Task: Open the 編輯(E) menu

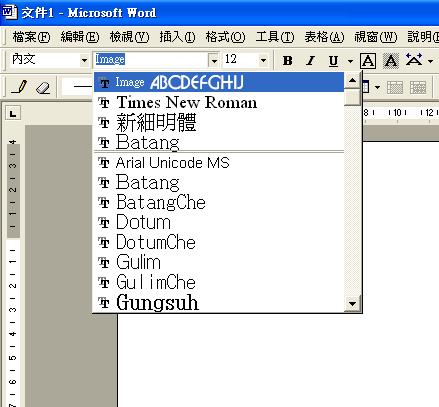Action: 80,37
